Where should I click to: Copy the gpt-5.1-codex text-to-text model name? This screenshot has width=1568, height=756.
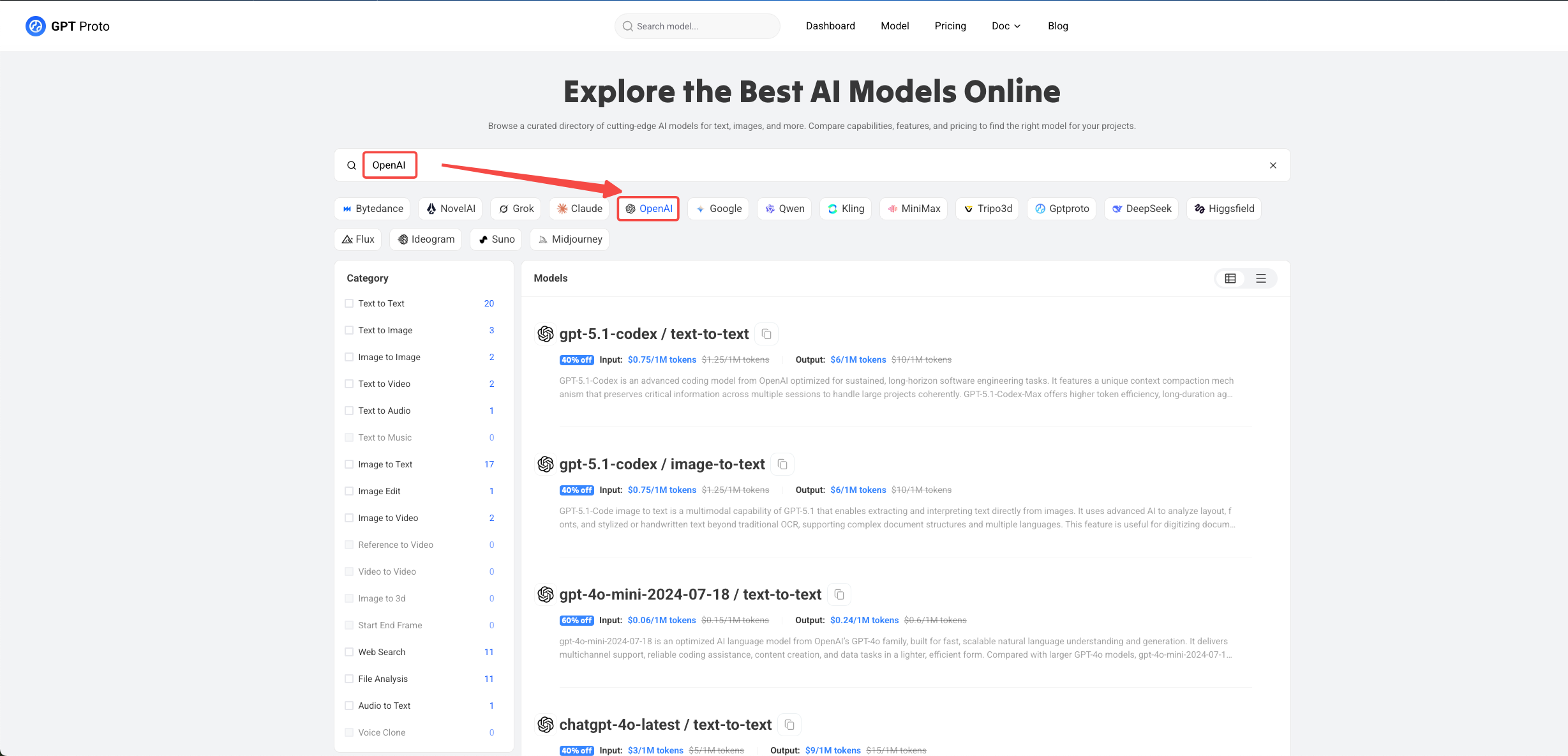766,334
